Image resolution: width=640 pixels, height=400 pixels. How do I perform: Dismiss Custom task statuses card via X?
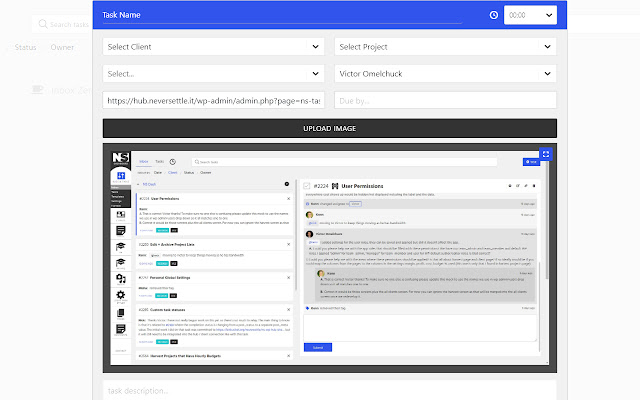tap(289, 310)
